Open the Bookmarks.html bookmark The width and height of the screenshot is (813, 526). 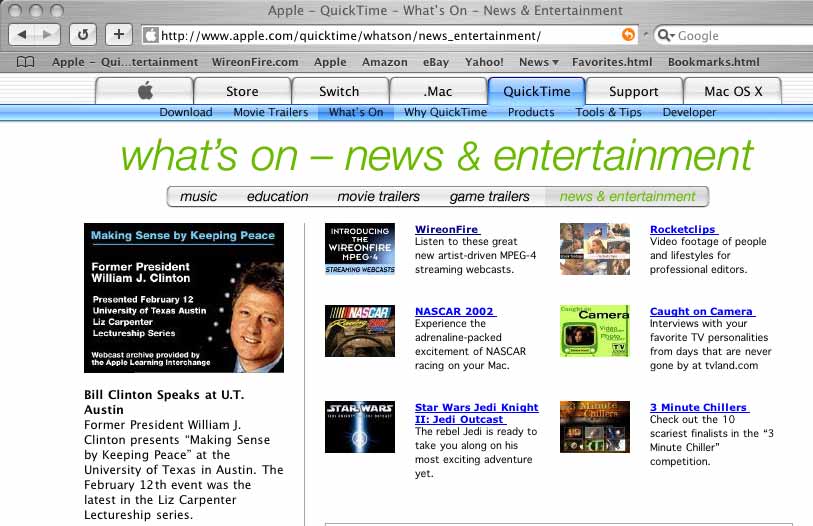pyautogui.click(x=713, y=62)
